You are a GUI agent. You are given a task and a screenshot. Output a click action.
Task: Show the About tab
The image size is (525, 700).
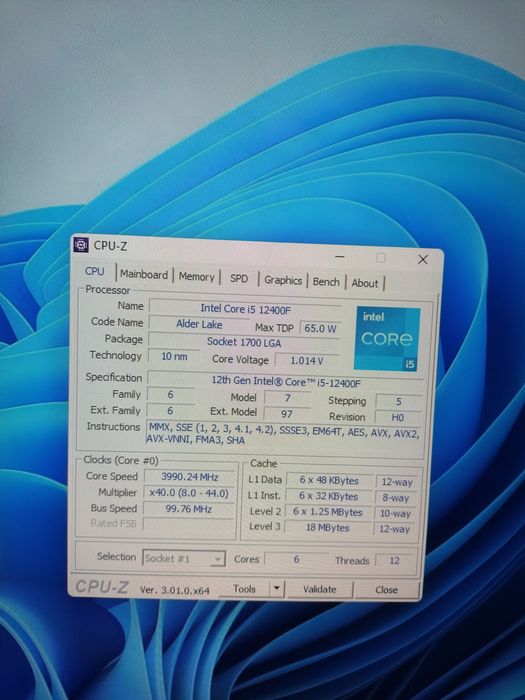(365, 283)
